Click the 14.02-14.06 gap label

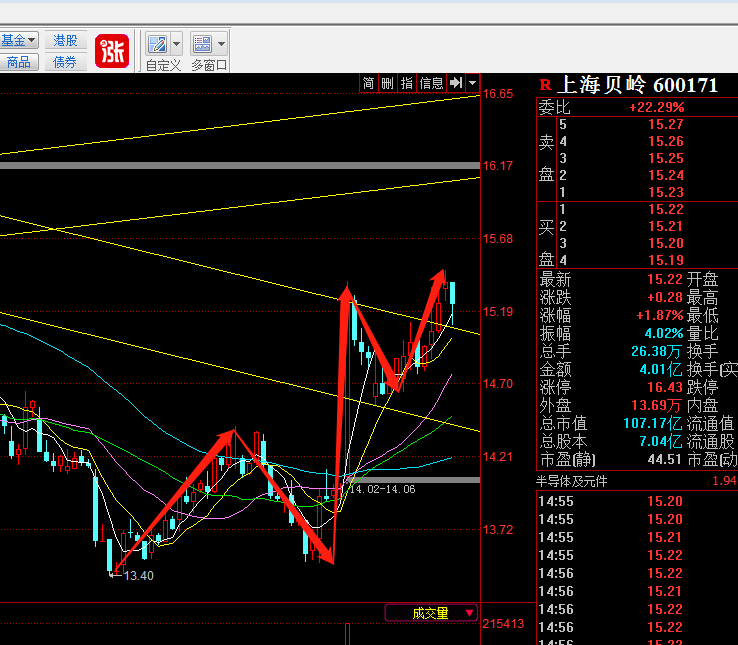pos(383,489)
